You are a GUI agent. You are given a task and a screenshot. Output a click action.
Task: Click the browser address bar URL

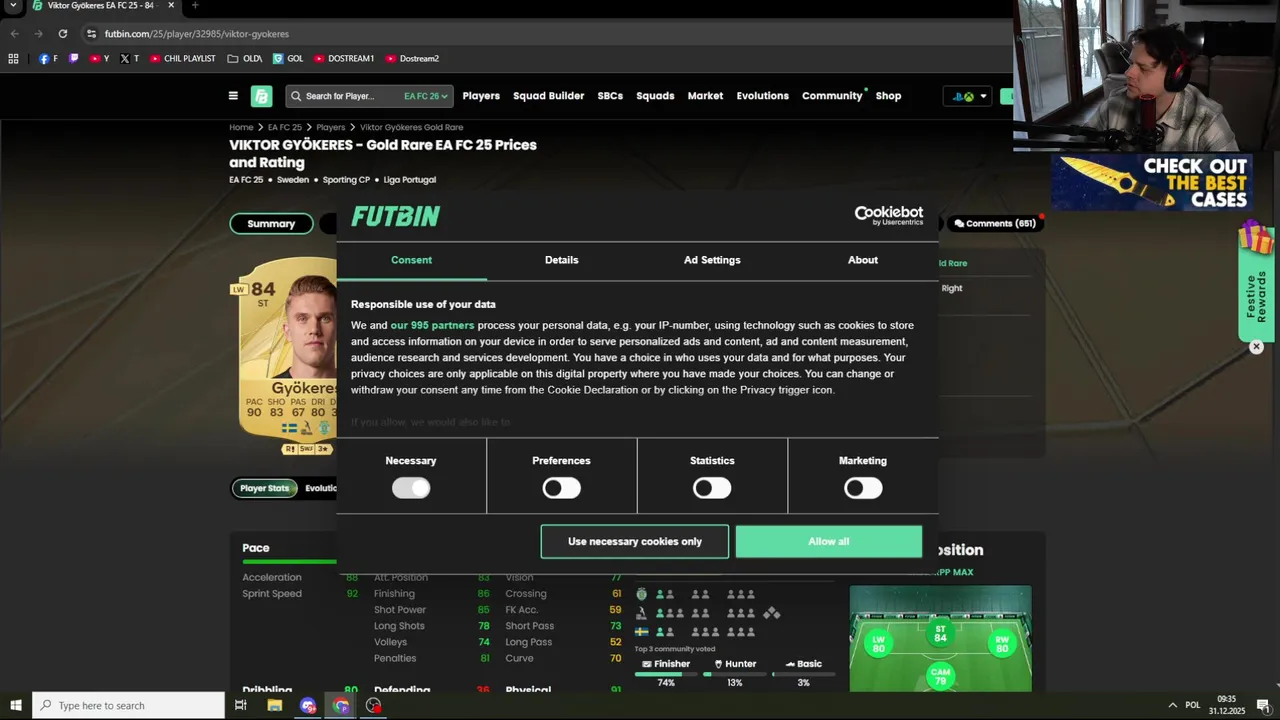197,33
